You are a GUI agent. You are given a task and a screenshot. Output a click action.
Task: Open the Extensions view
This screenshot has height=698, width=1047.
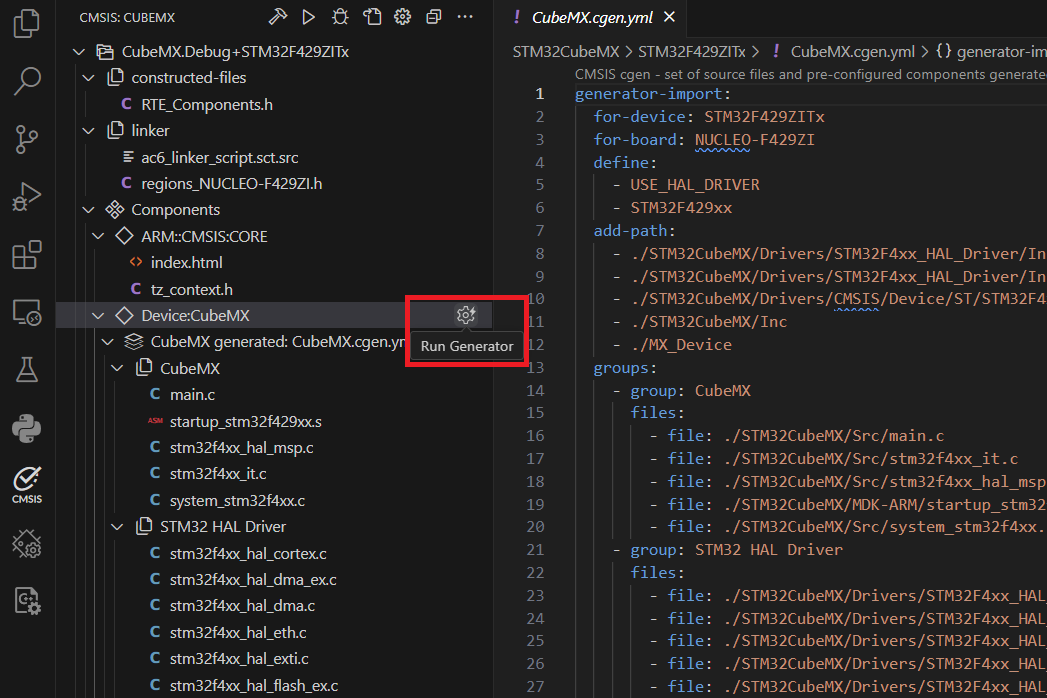[x=27, y=254]
